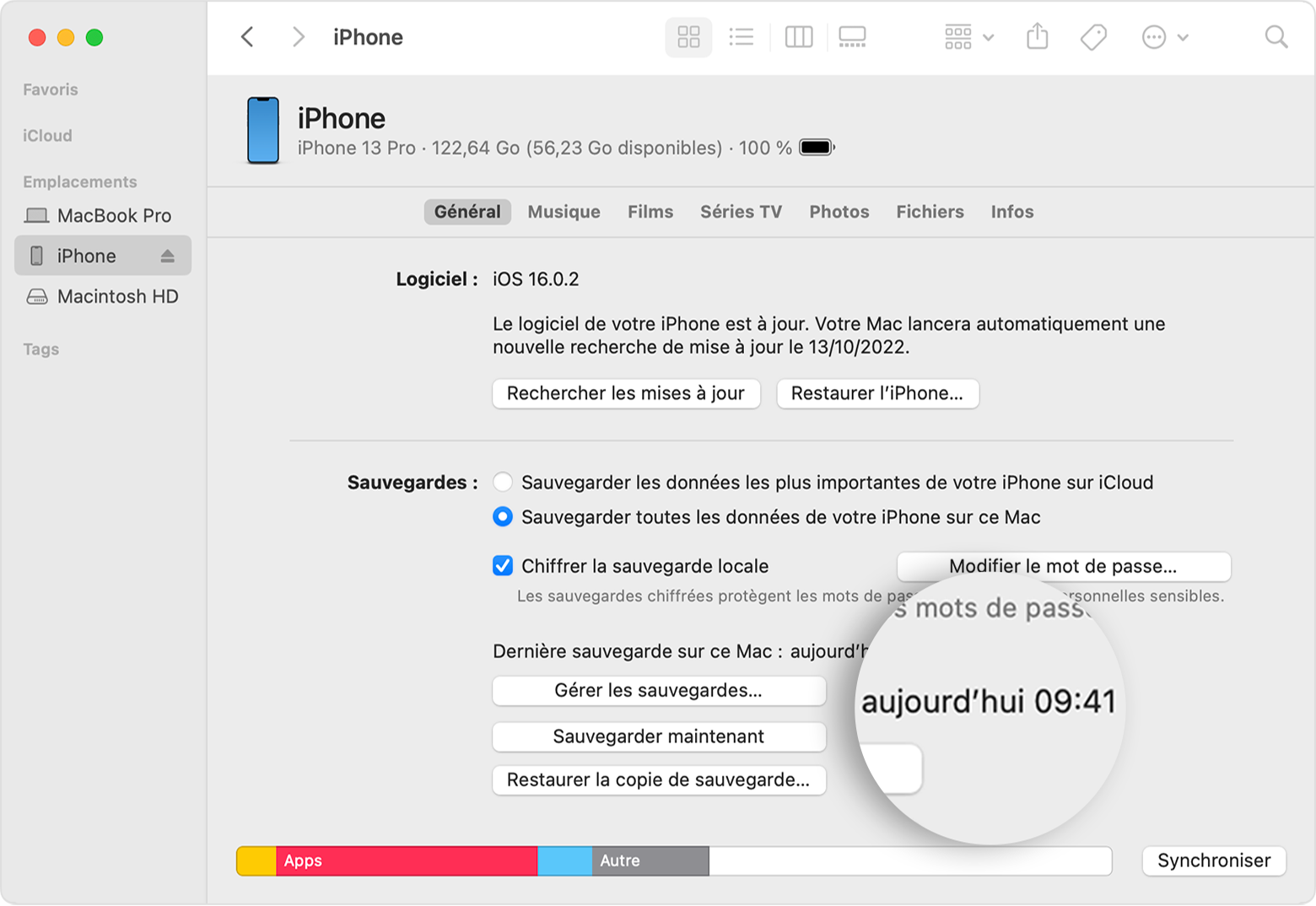Switch to list view
This screenshot has width=1316, height=906.
(741, 37)
